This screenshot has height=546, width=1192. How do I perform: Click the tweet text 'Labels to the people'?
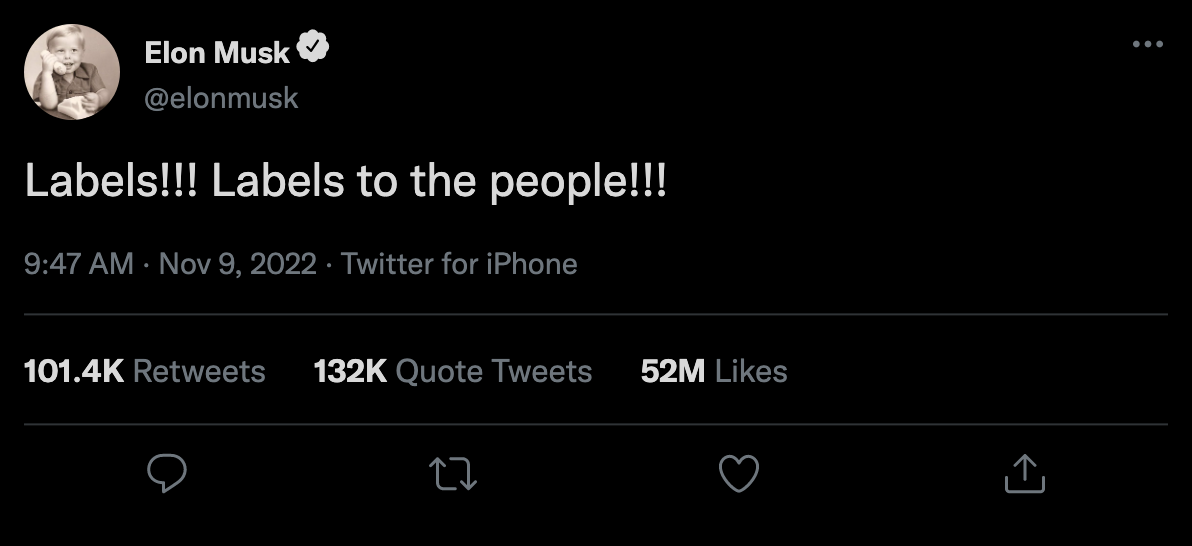(x=437, y=183)
